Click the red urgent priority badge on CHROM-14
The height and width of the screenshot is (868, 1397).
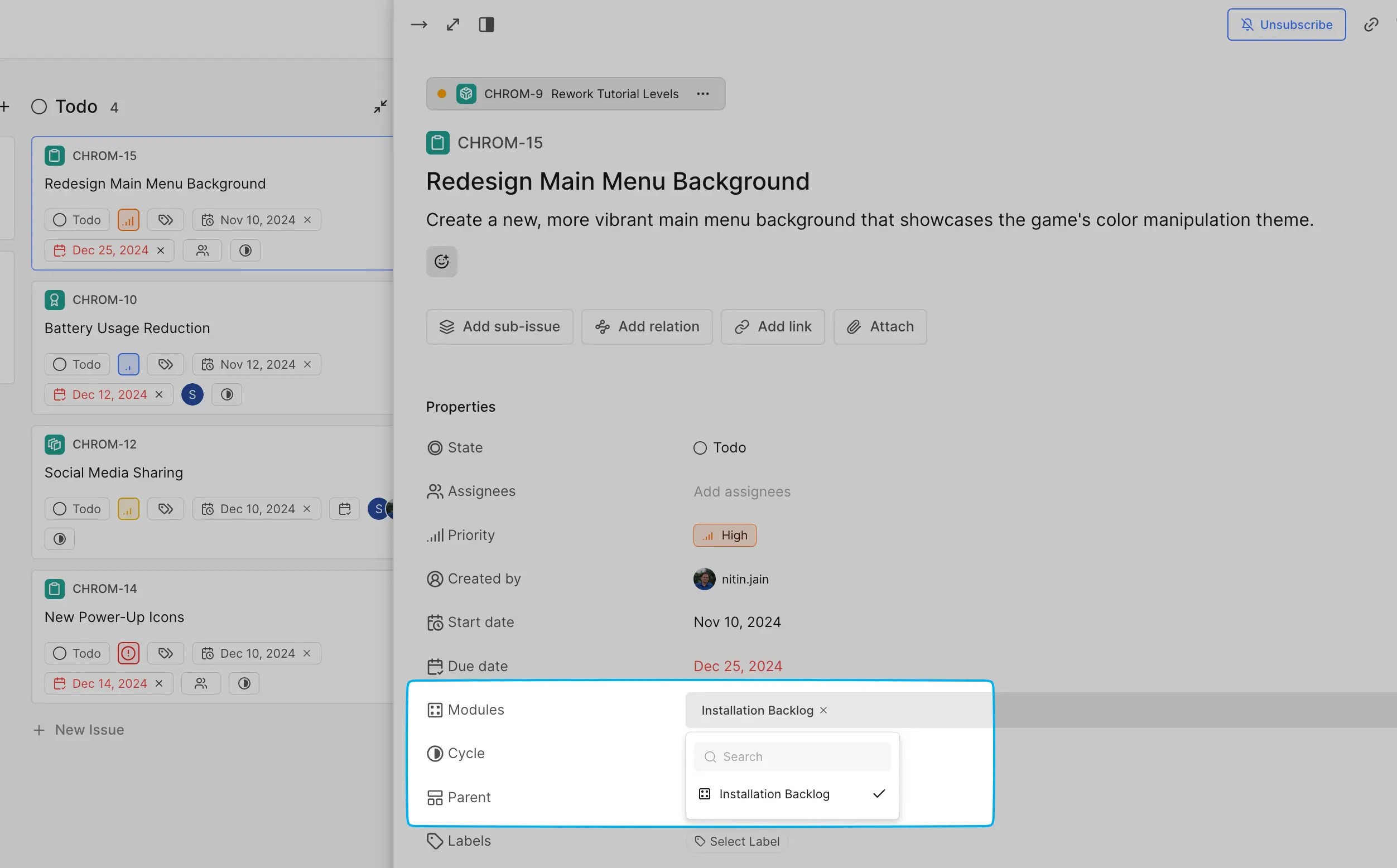point(128,653)
